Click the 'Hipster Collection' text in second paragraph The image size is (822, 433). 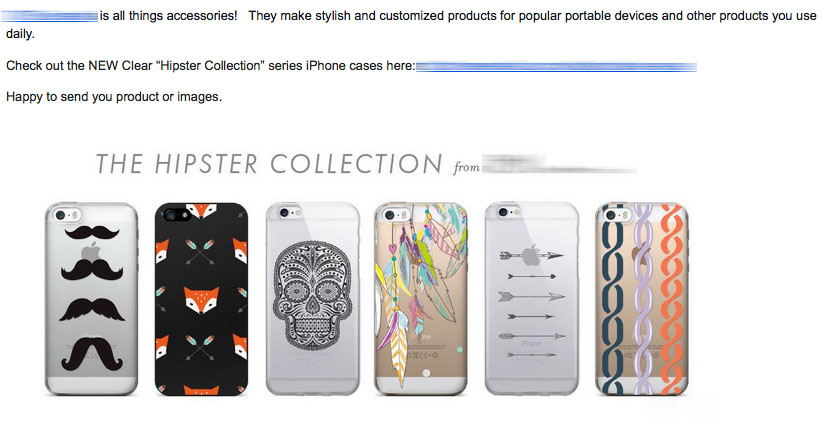pos(210,66)
